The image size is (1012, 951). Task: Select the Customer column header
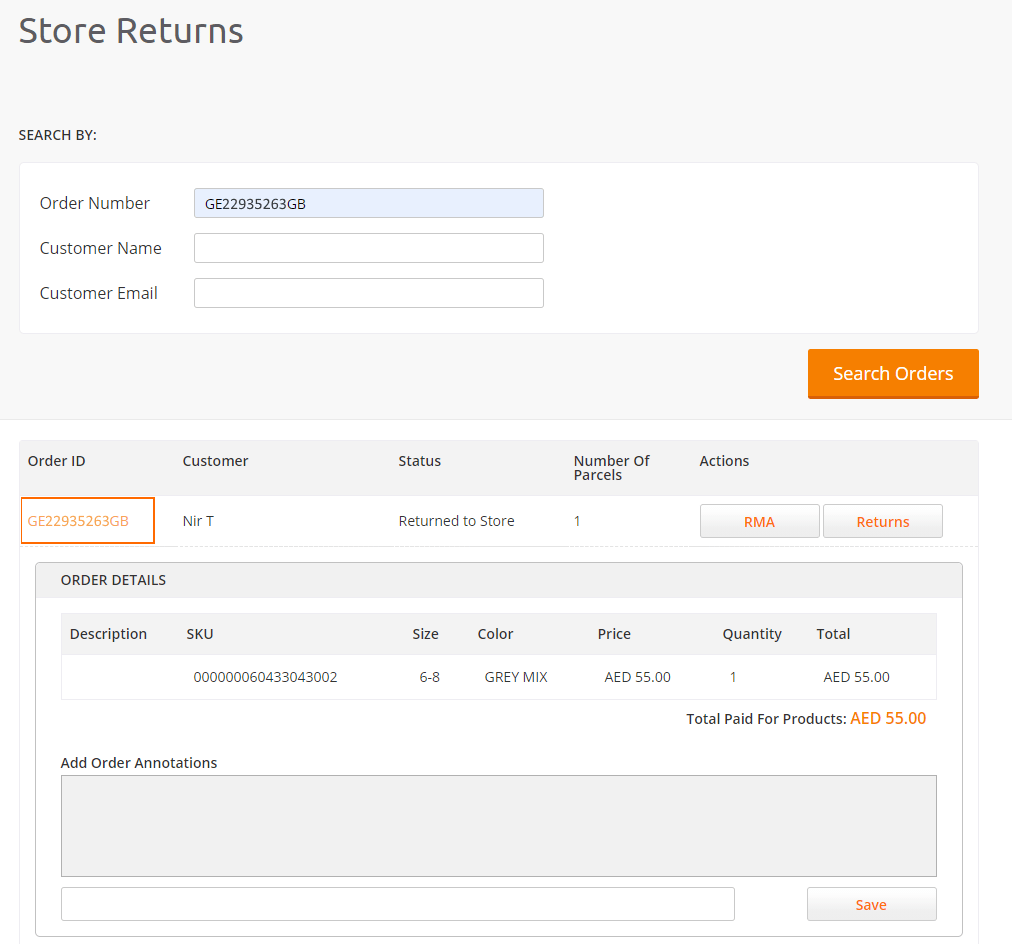[x=216, y=461]
